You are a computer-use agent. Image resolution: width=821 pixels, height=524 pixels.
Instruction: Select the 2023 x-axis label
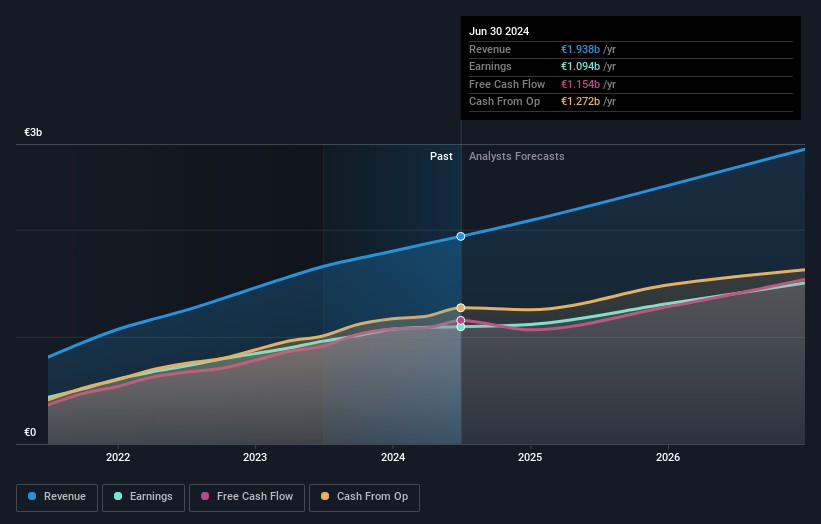(x=255, y=457)
